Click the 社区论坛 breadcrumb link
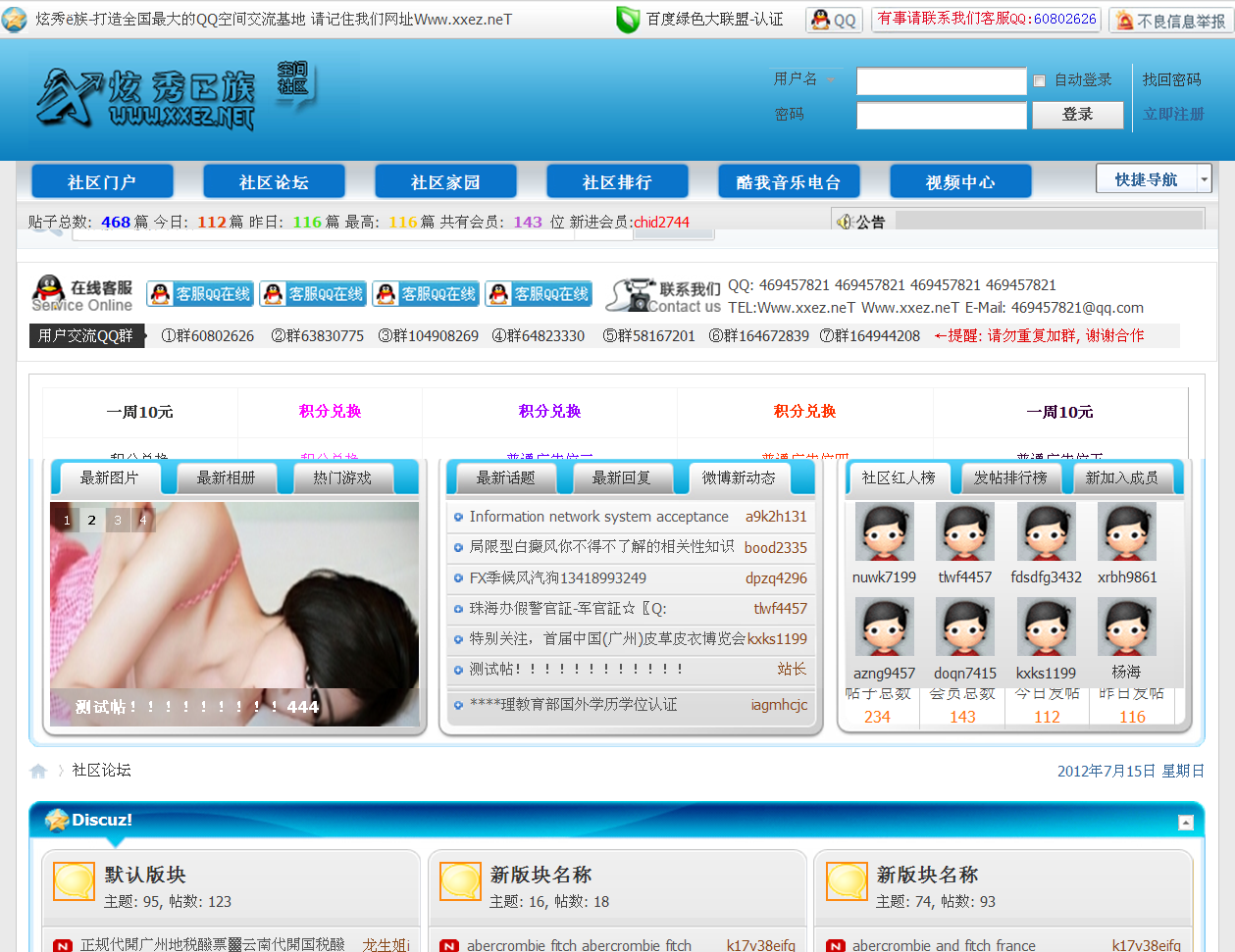The width and height of the screenshot is (1235, 952). pyautogui.click(x=101, y=771)
